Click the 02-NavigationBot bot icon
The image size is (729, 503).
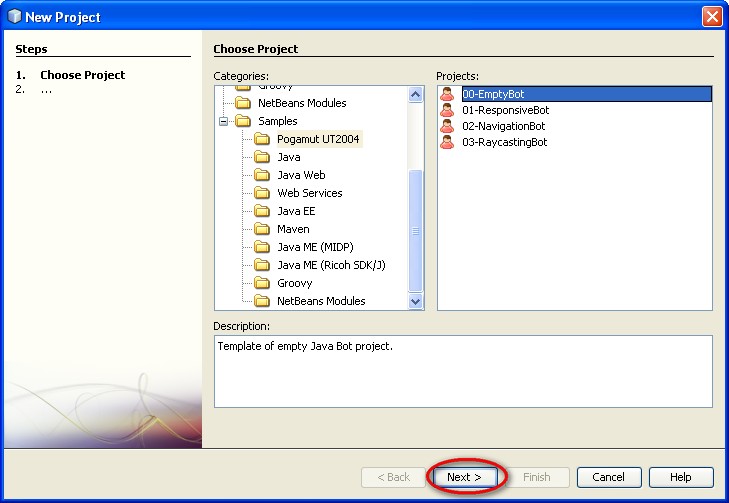447,126
